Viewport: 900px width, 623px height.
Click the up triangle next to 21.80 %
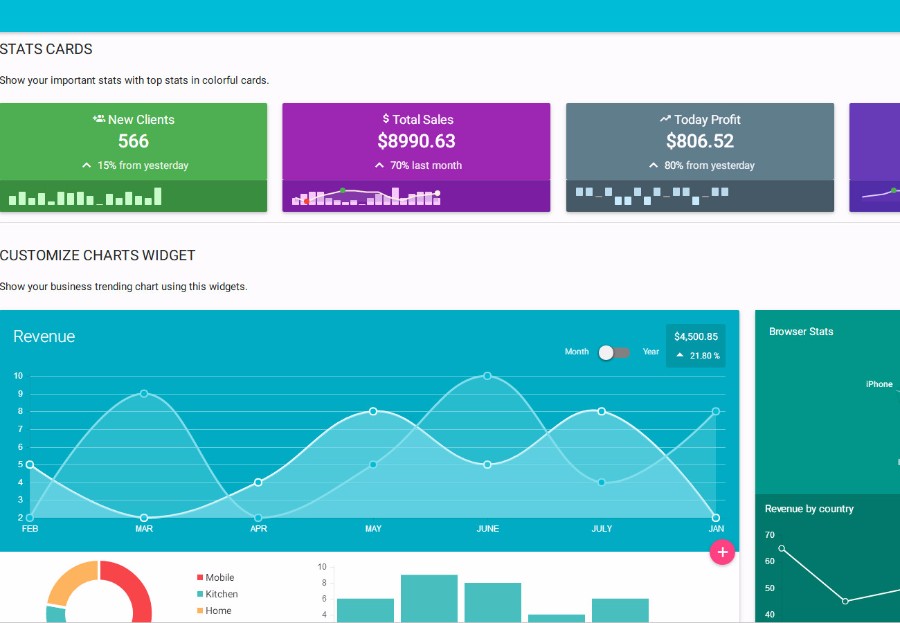click(680, 355)
